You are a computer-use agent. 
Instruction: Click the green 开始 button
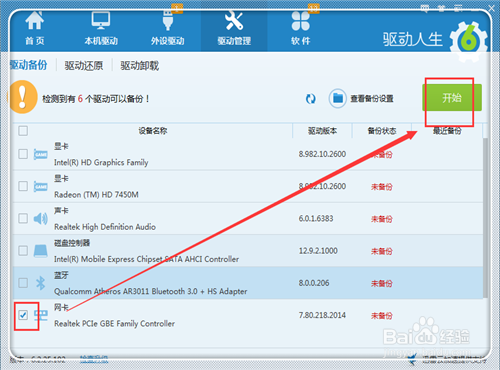click(452, 98)
